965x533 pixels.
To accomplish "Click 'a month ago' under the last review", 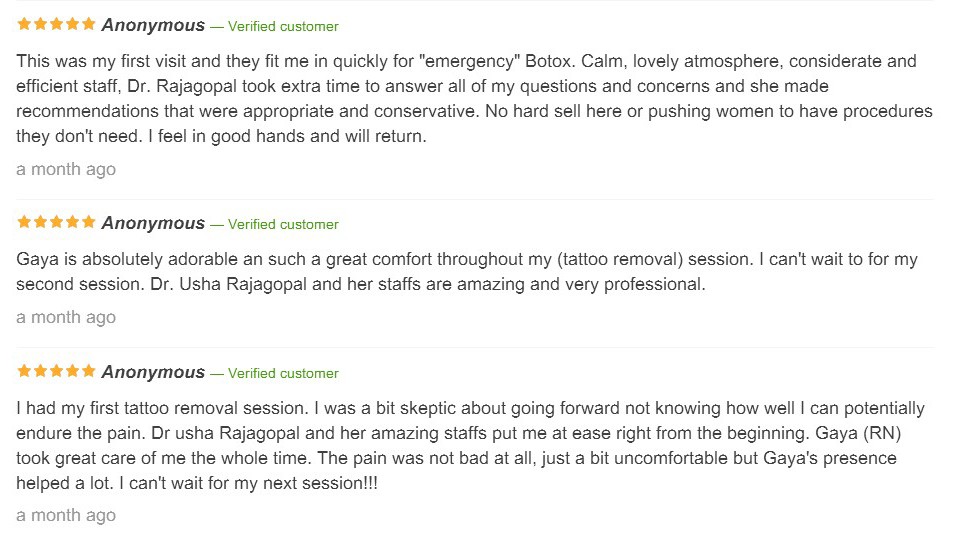I will click(x=66, y=515).
